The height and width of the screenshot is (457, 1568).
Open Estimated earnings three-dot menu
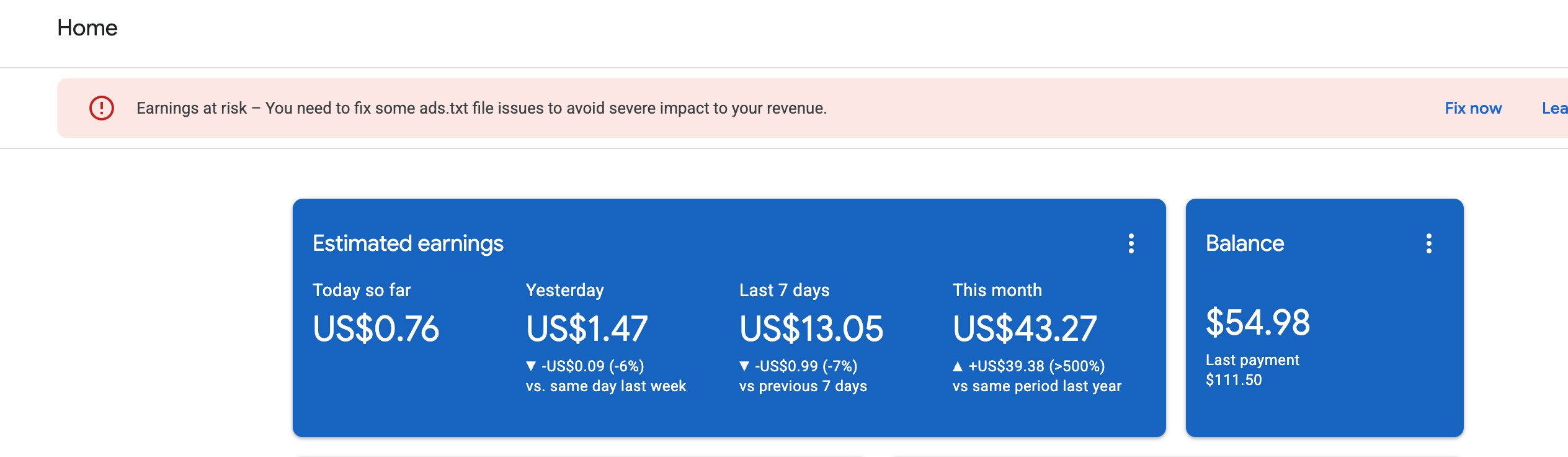click(x=1131, y=243)
